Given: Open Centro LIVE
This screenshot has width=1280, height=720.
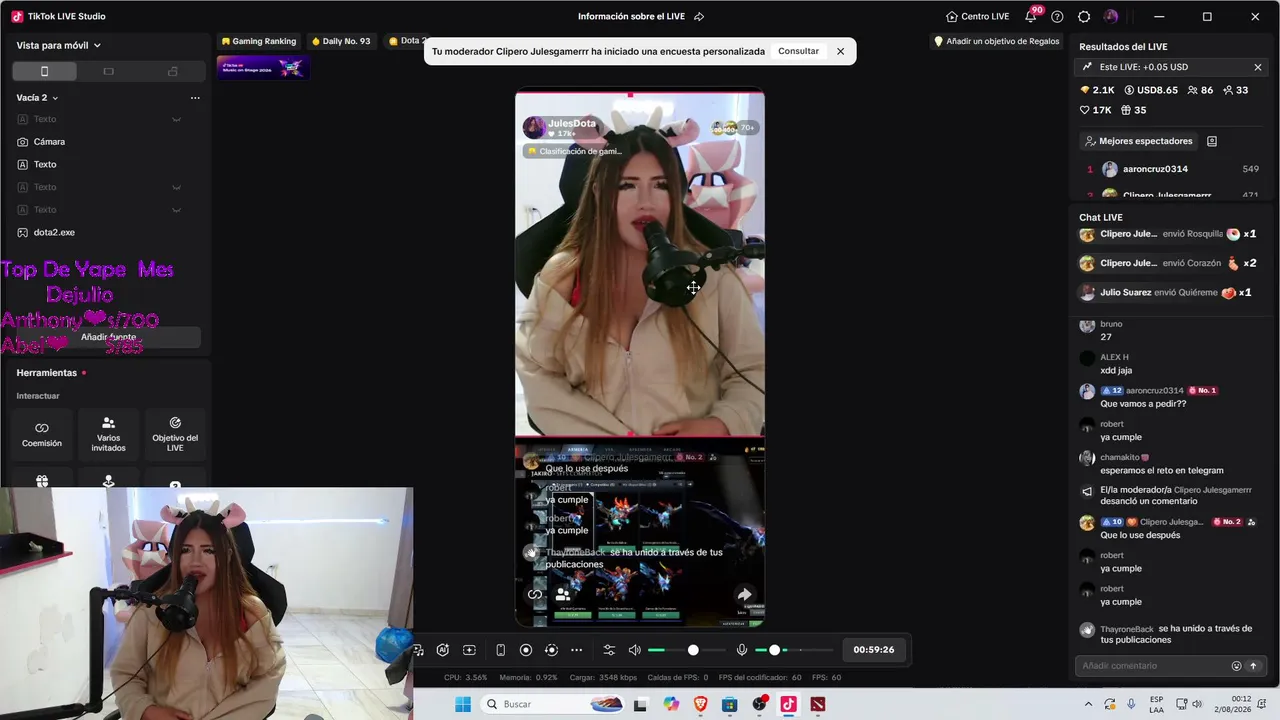Looking at the screenshot, I should (977, 16).
